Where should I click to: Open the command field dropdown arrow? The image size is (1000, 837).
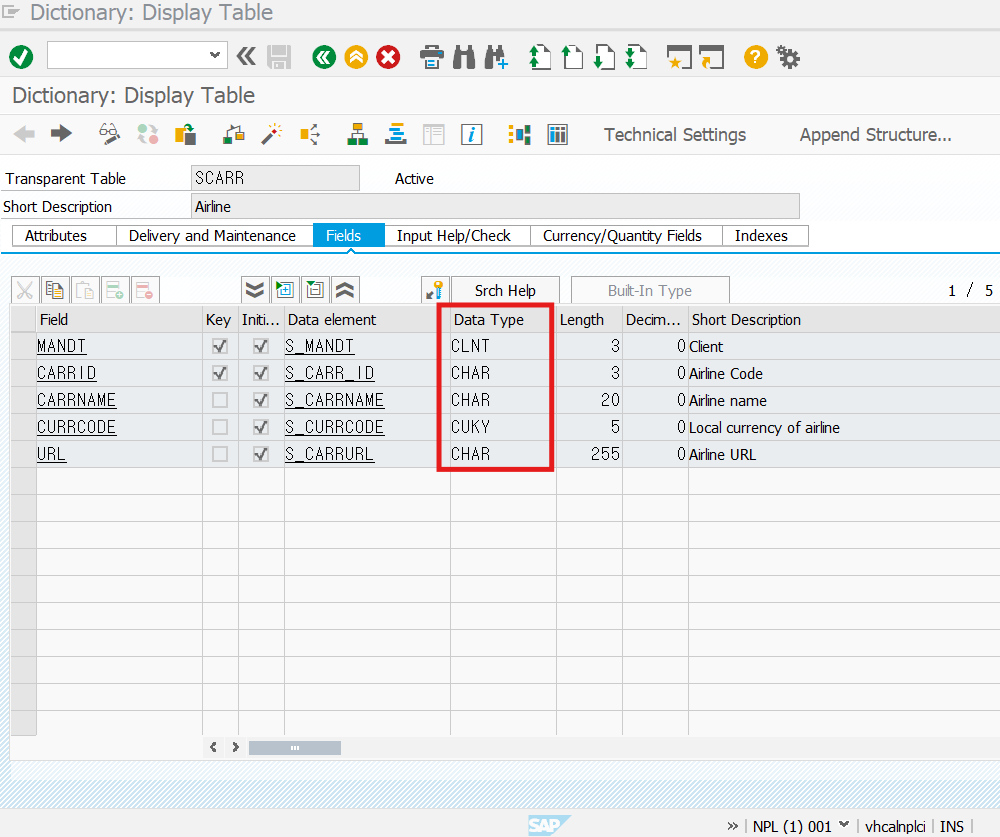213,57
